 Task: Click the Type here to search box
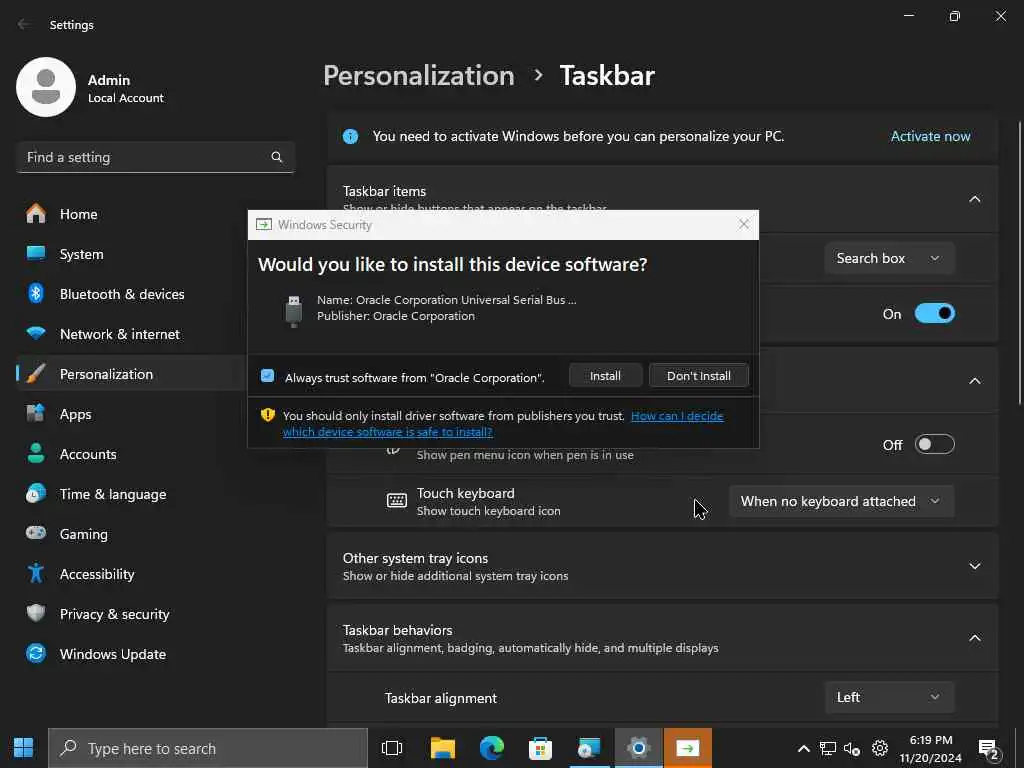tap(208, 748)
